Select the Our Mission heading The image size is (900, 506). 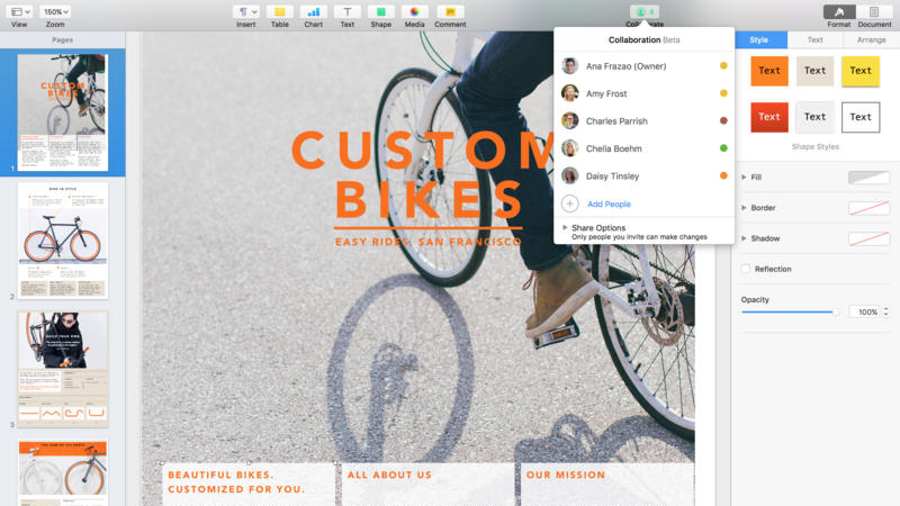pyautogui.click(x=565, y=475)
